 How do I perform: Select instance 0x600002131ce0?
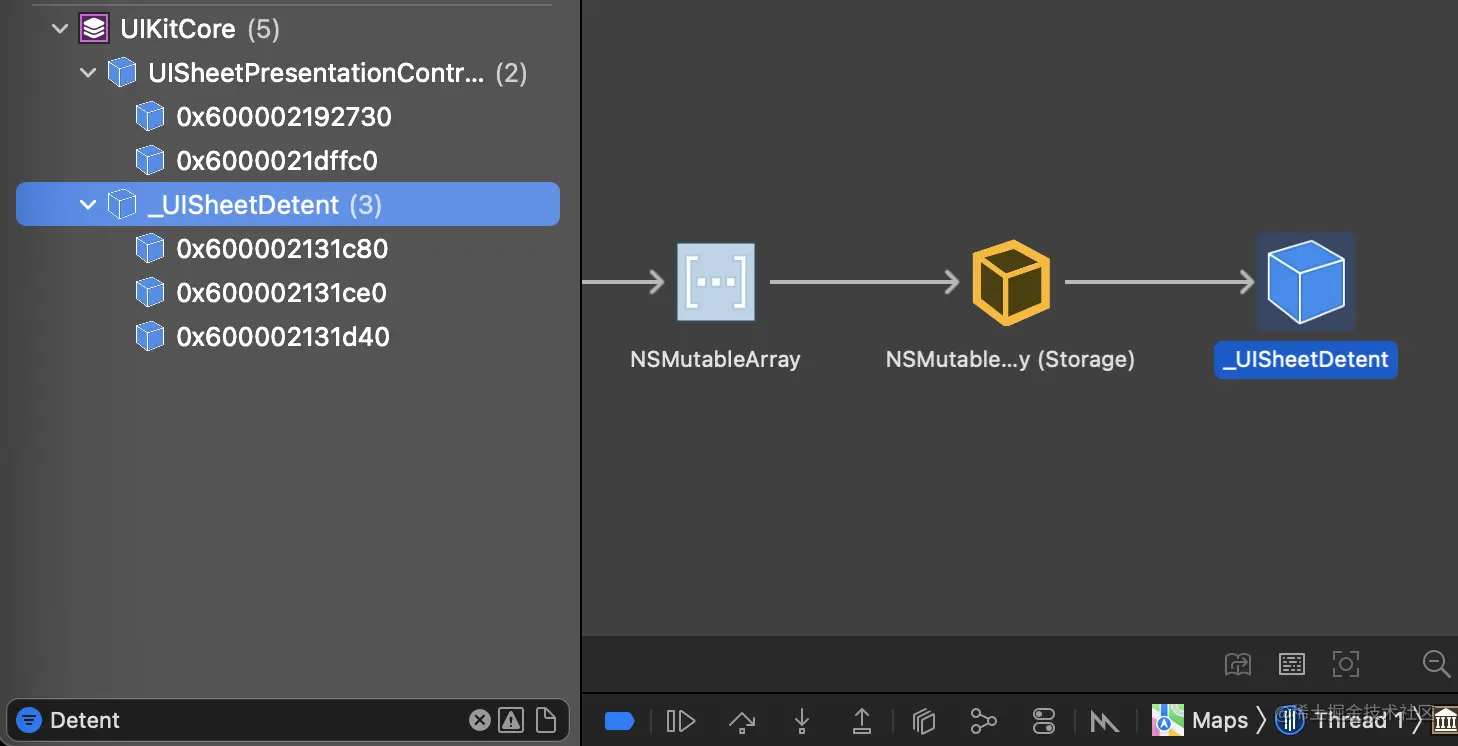coord(288,293)
